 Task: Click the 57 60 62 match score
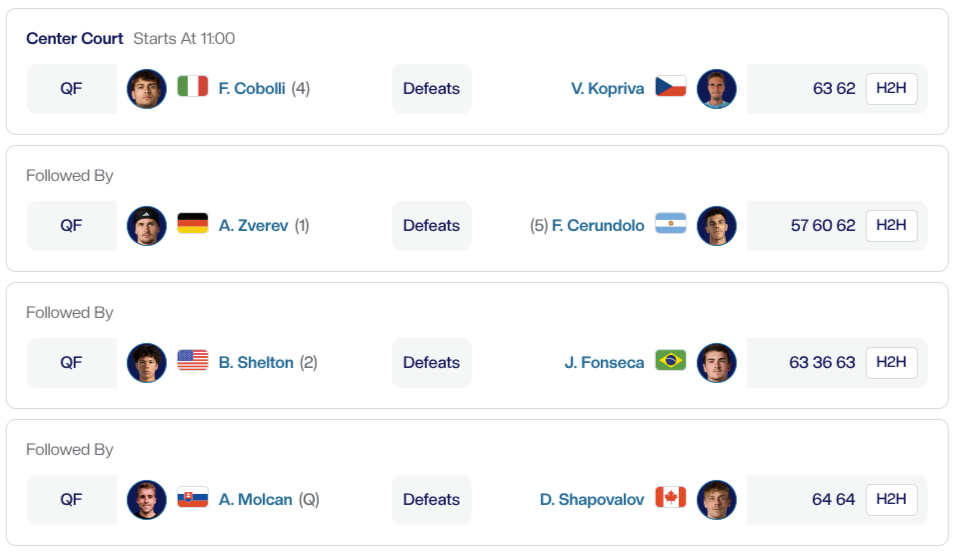(822, 225)
